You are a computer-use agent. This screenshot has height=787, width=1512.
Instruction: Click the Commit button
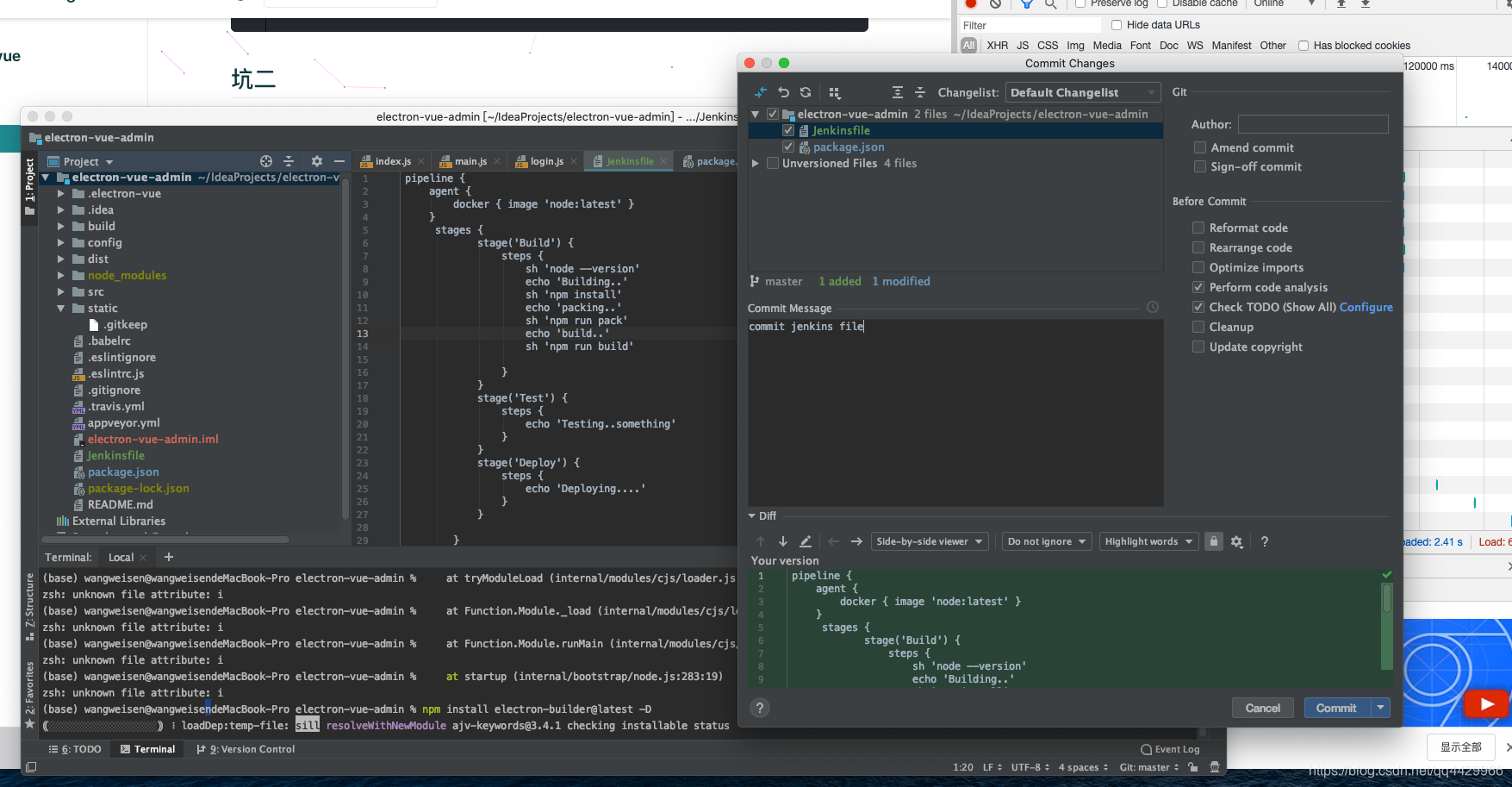(x=1337, y=708)
